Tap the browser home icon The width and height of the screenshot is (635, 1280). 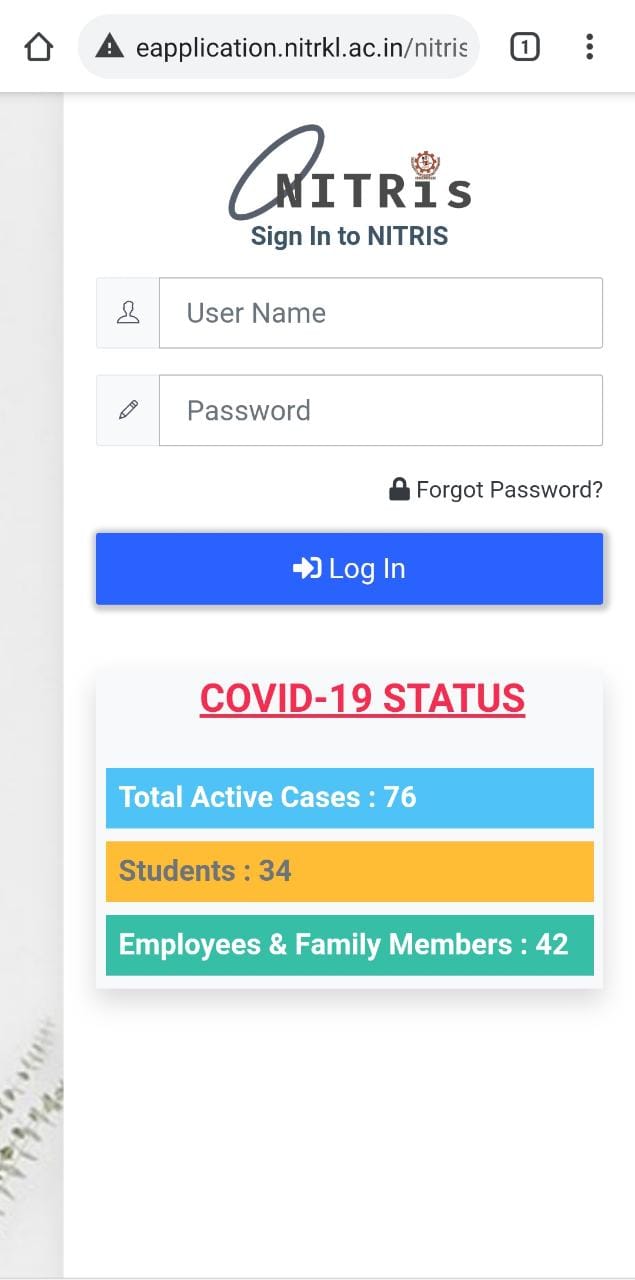38,47
